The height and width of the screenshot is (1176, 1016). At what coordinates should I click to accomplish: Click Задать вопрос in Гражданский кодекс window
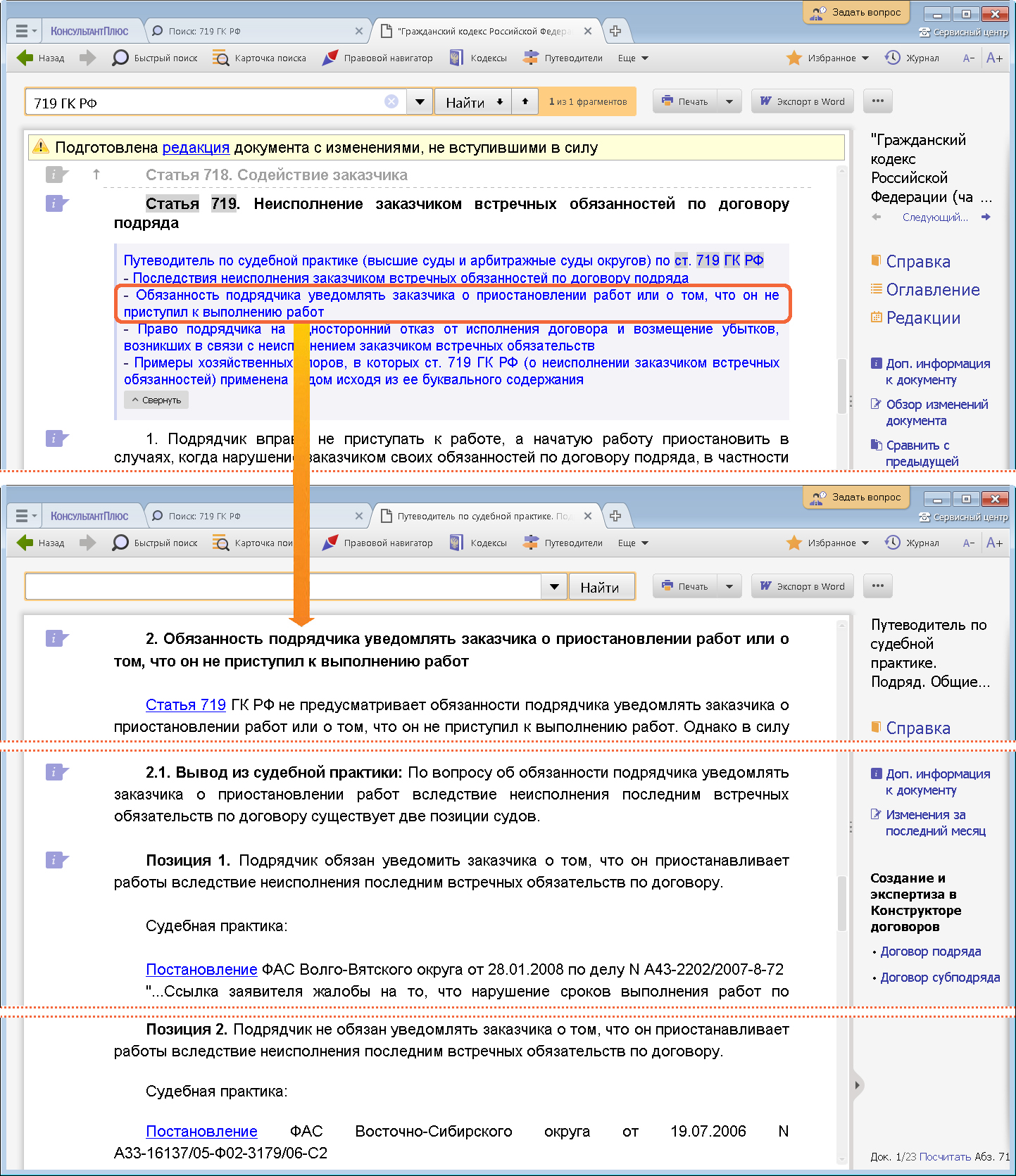click(x=856, y=12)
